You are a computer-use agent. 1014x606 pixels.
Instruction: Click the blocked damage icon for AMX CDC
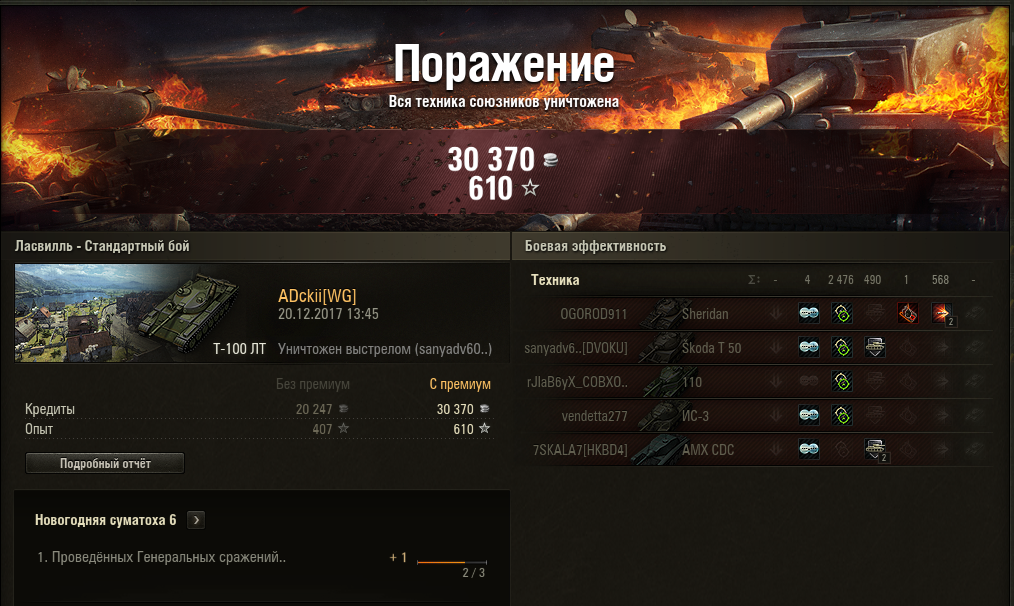[x=876, y=449]
